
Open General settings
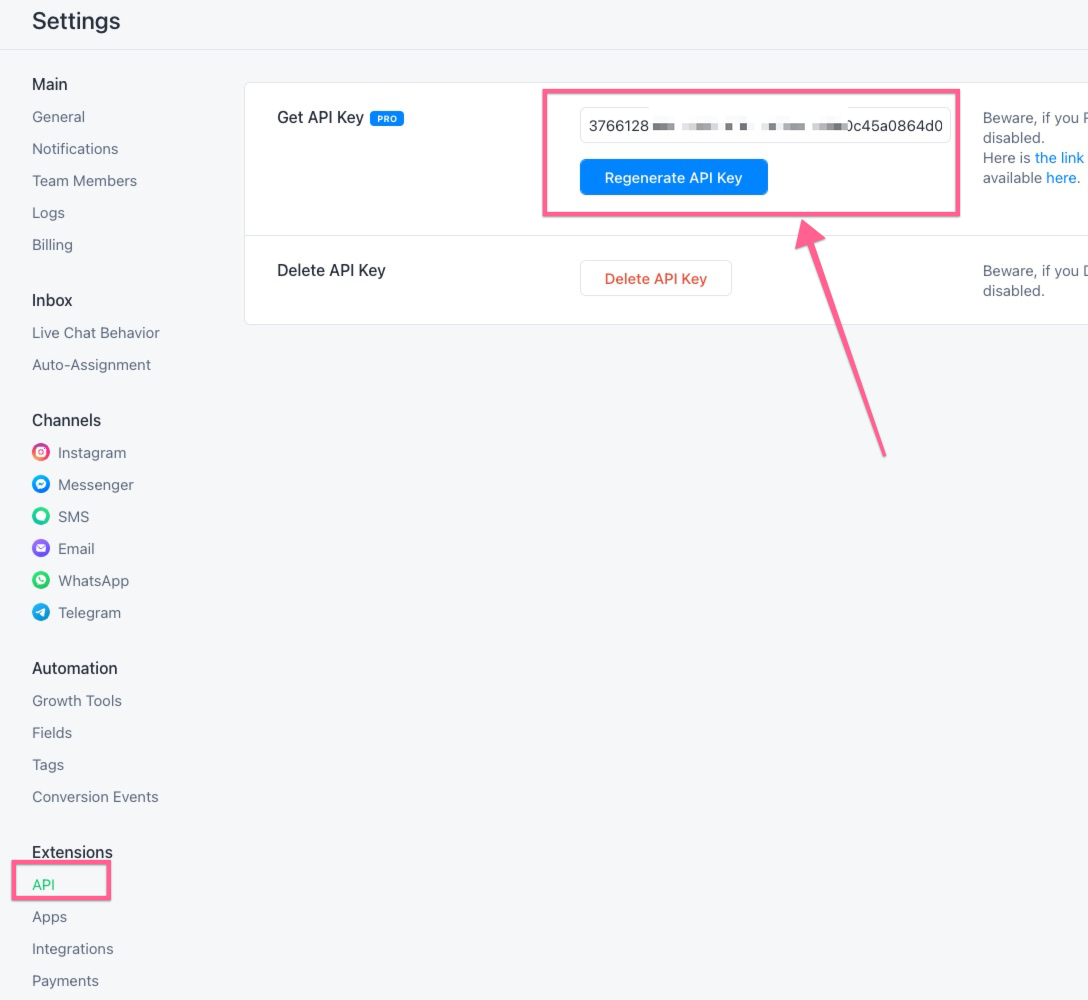click(x=58, y=117)
